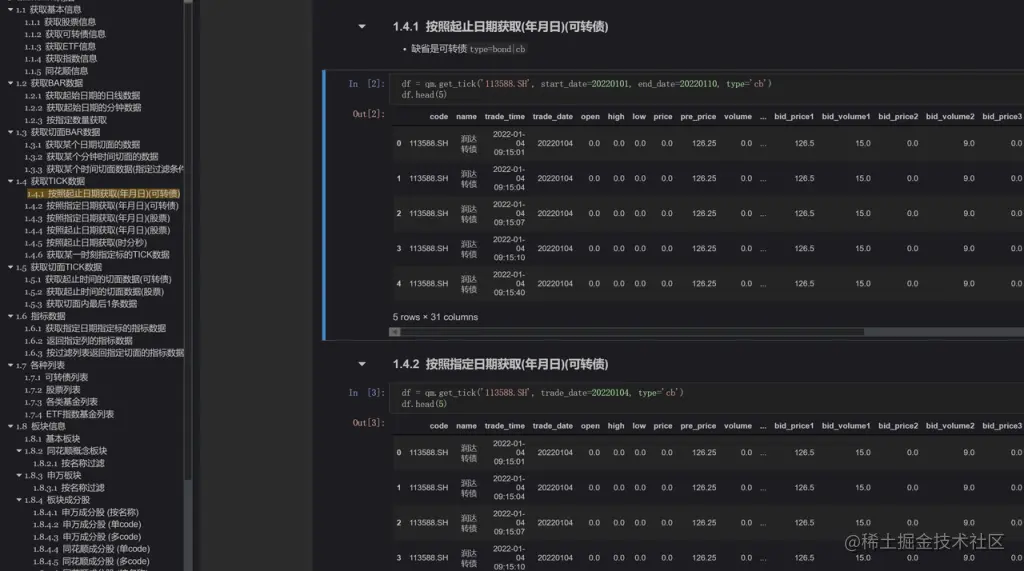Open TOC entry 1.8.1 基本板块

[52, 438]
